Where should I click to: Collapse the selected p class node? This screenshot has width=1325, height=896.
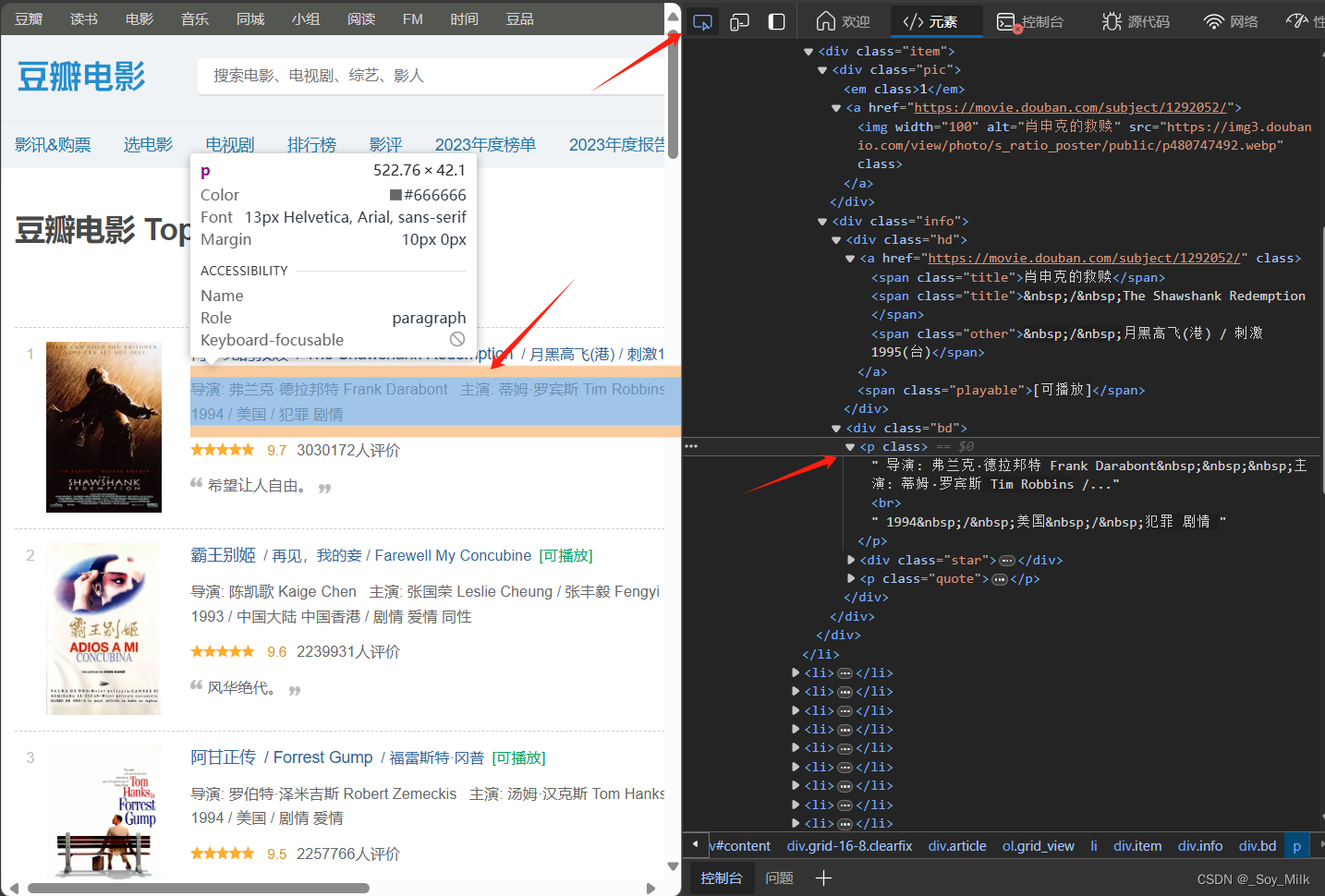(850, 447)
